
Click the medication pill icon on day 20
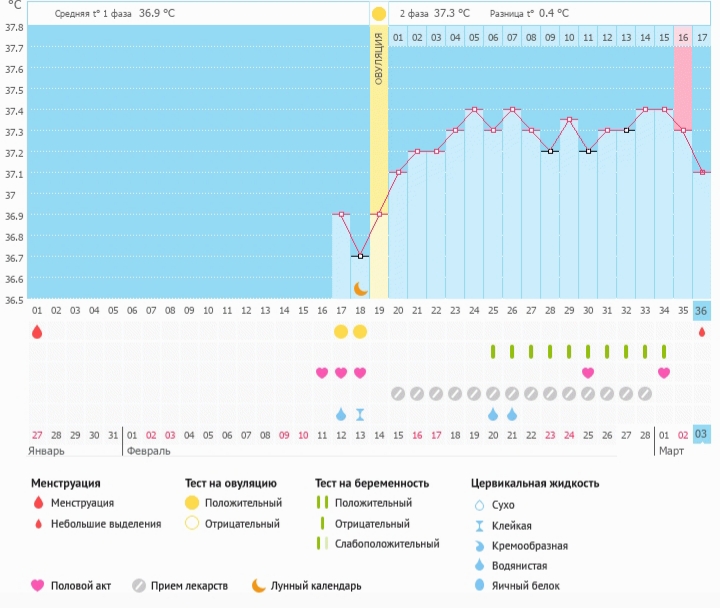point(398,393)
